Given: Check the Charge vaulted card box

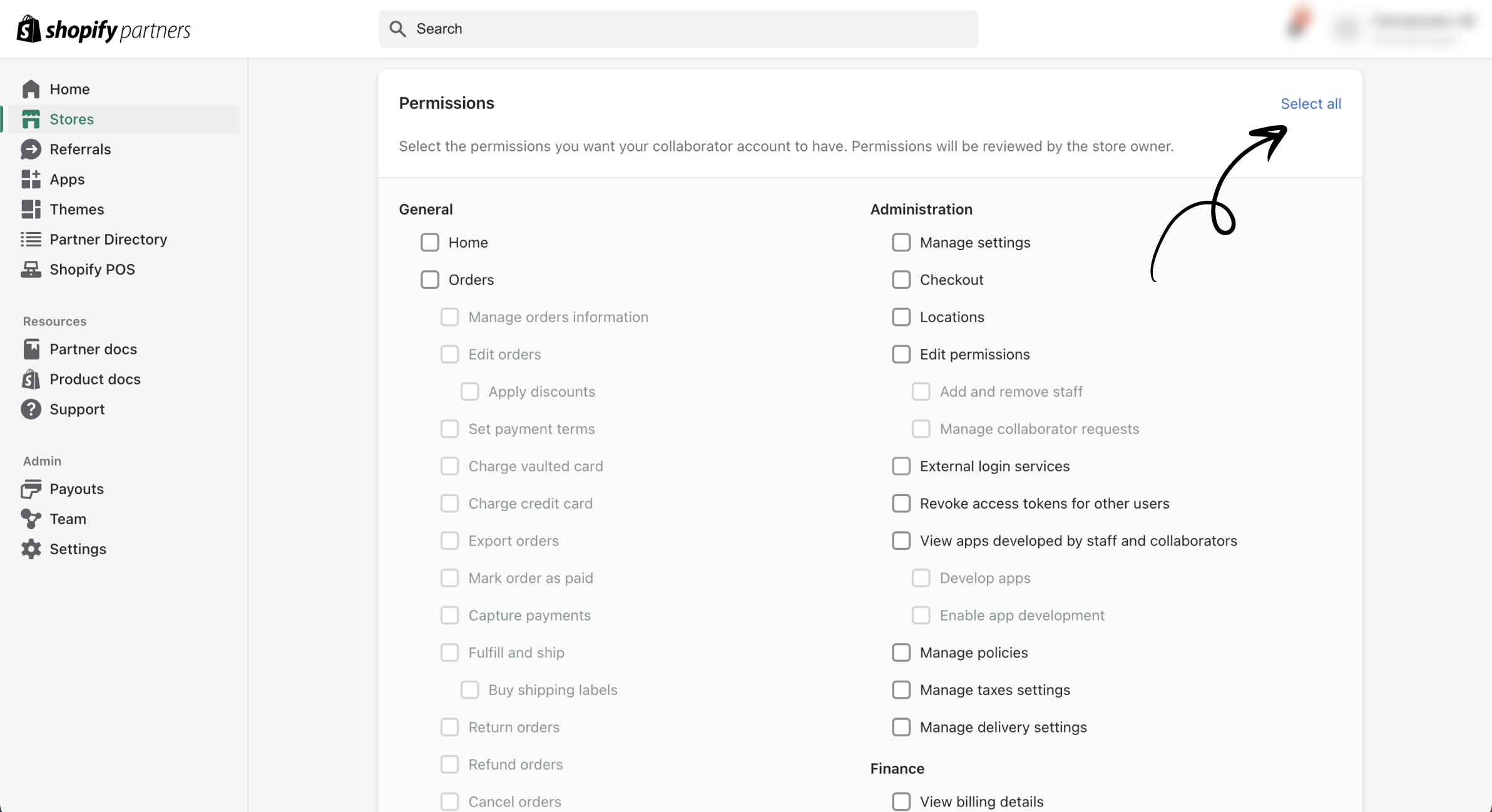Looking at the screenshot, I should 449,466.
